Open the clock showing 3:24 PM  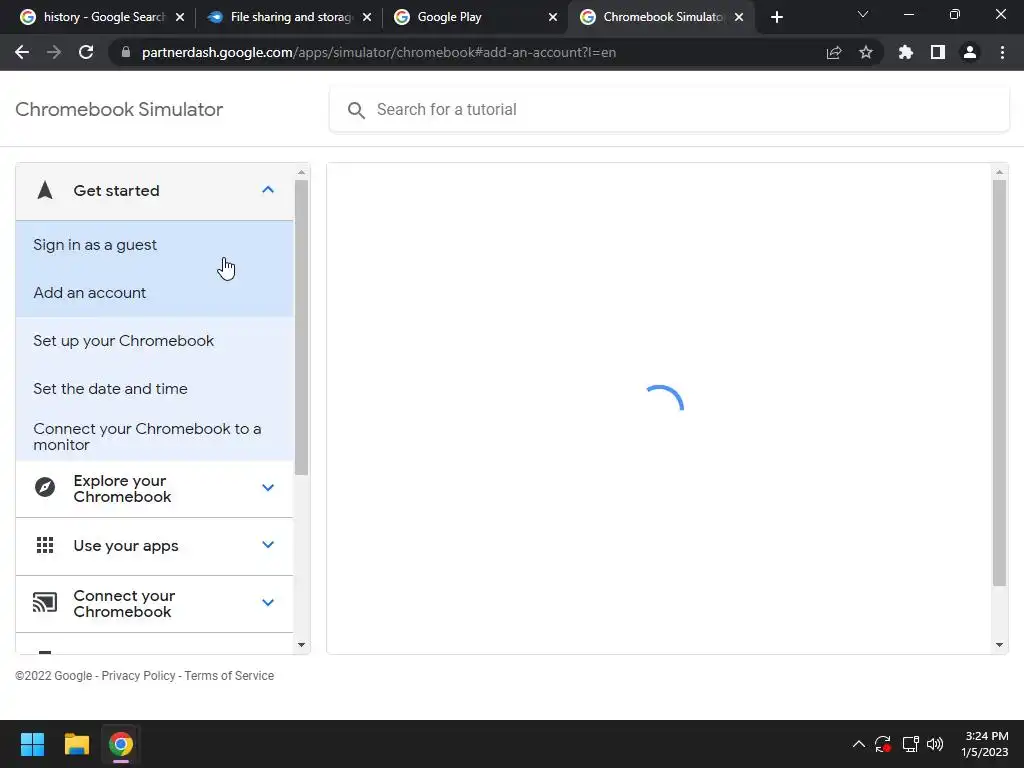985,744
